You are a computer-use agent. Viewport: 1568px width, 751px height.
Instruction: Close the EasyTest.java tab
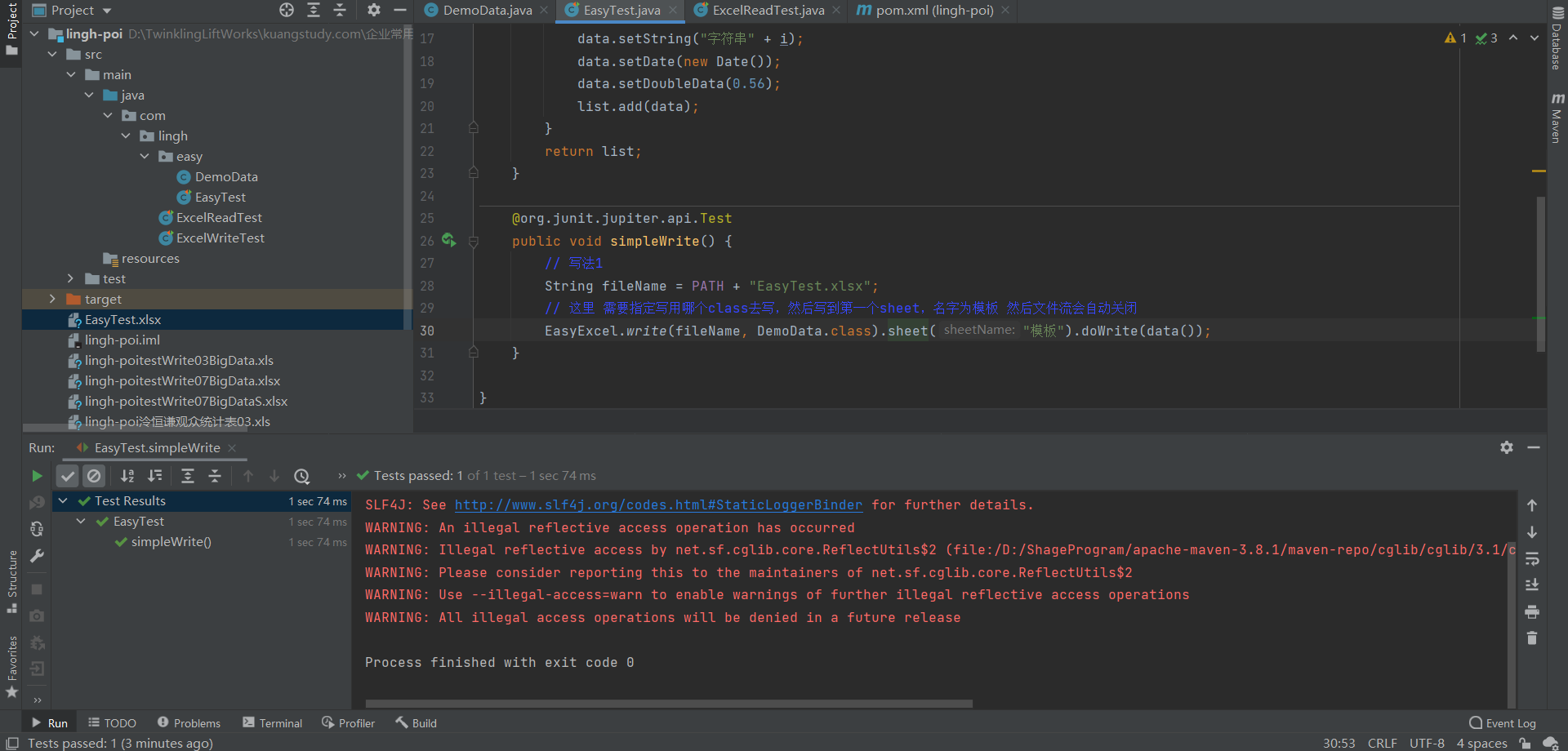[x=673, y=10]
